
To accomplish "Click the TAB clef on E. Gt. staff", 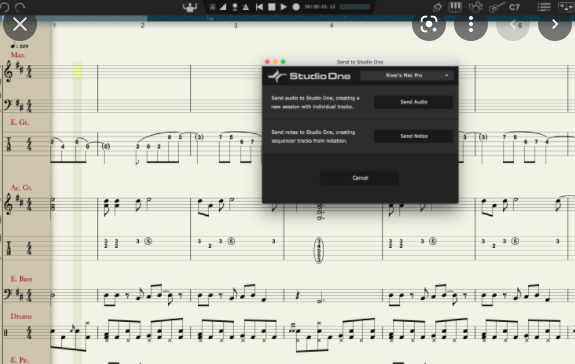I will pos(9,144).
